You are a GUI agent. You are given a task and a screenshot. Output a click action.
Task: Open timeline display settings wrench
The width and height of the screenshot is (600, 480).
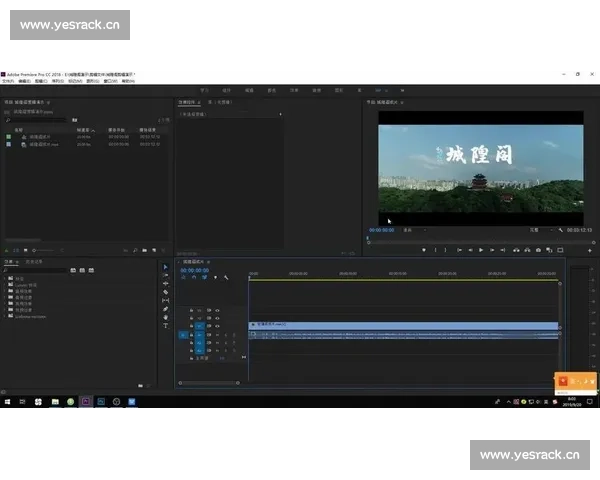pos(226,278)
